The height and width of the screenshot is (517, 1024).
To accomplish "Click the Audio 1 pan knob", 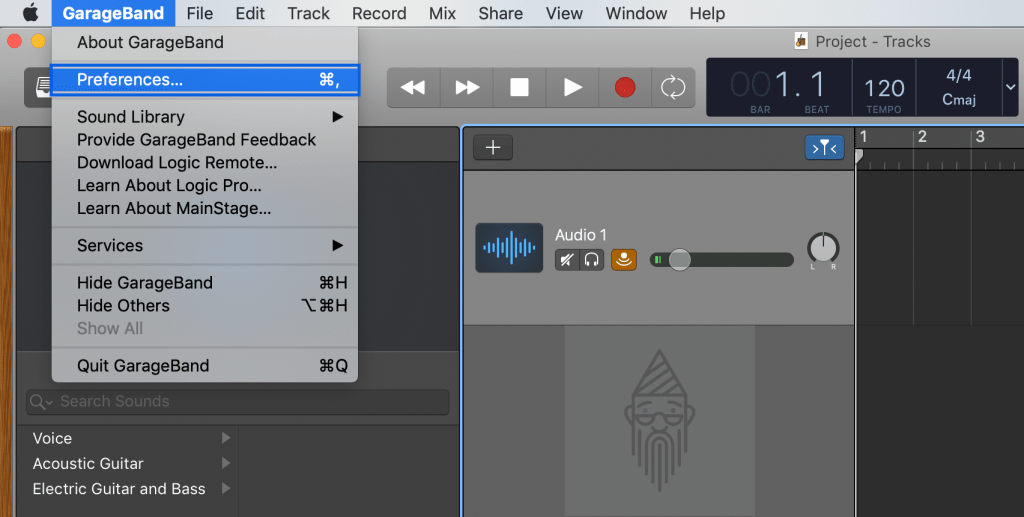I will pos(823,248).
